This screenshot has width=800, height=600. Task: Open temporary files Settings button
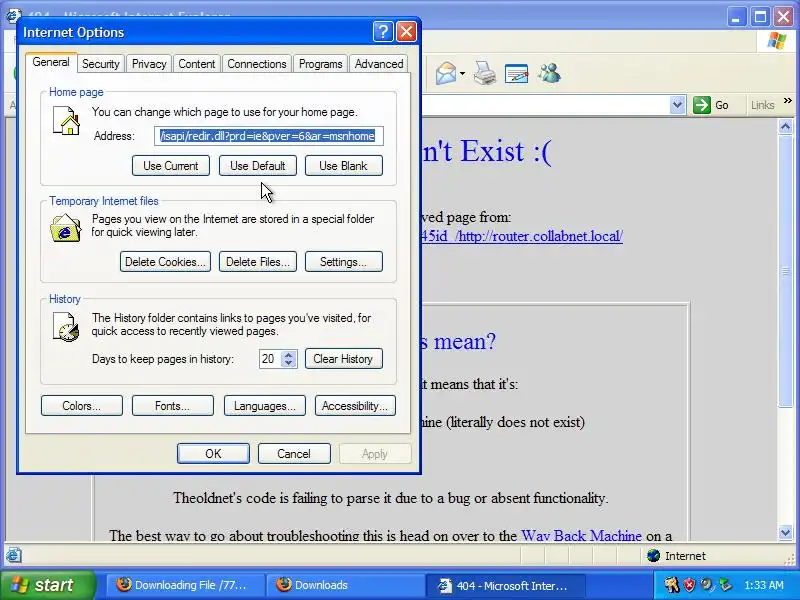[x=343, y=262]
